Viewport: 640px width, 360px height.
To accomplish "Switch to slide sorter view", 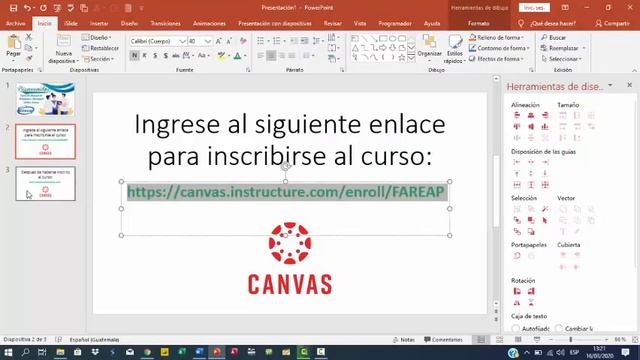I will tap(500, 340).
